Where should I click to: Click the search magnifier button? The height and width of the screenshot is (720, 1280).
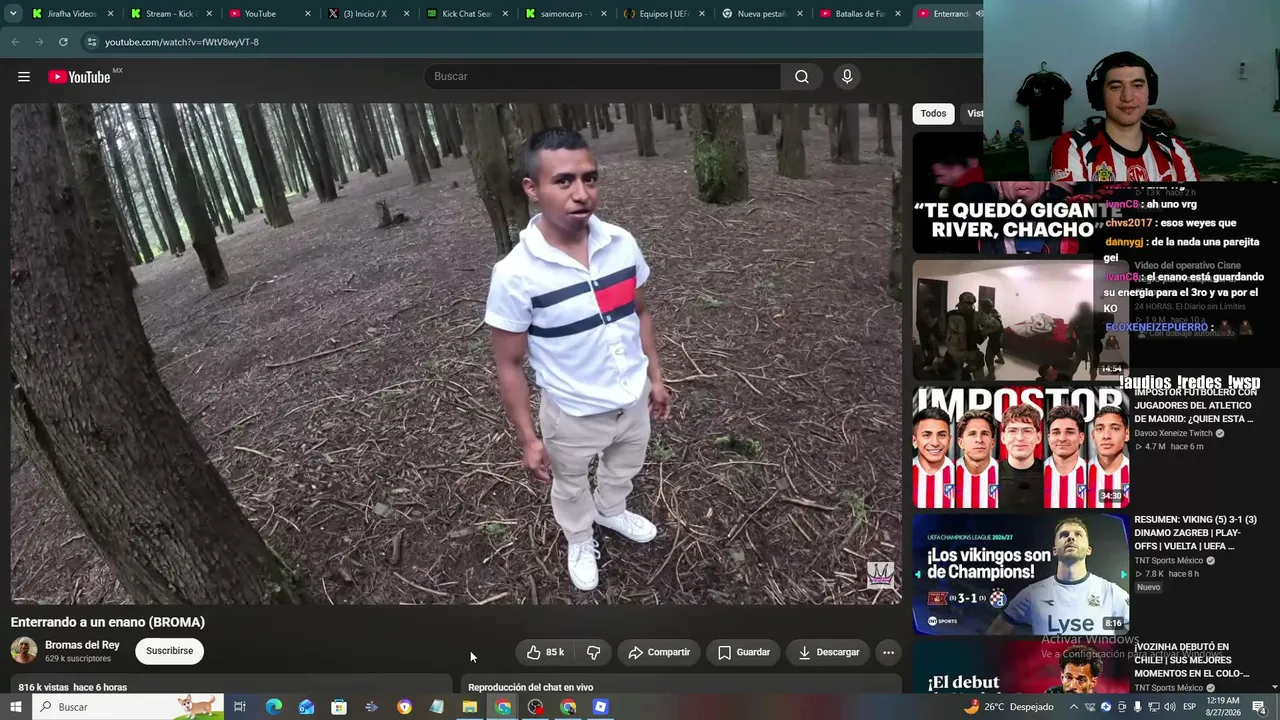point(802,77)
